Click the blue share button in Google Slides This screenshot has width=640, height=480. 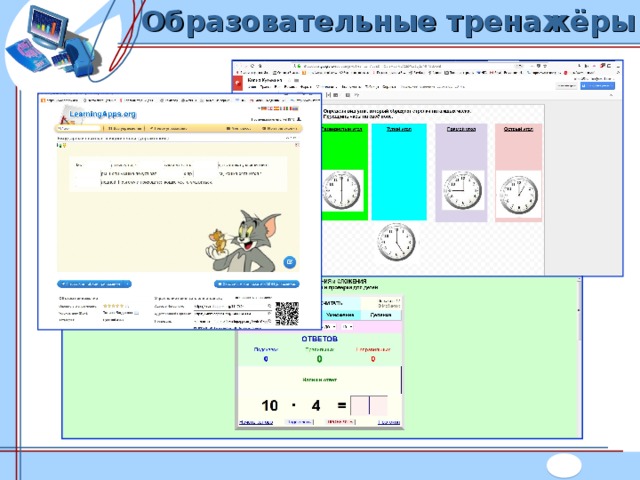(598, 86)
